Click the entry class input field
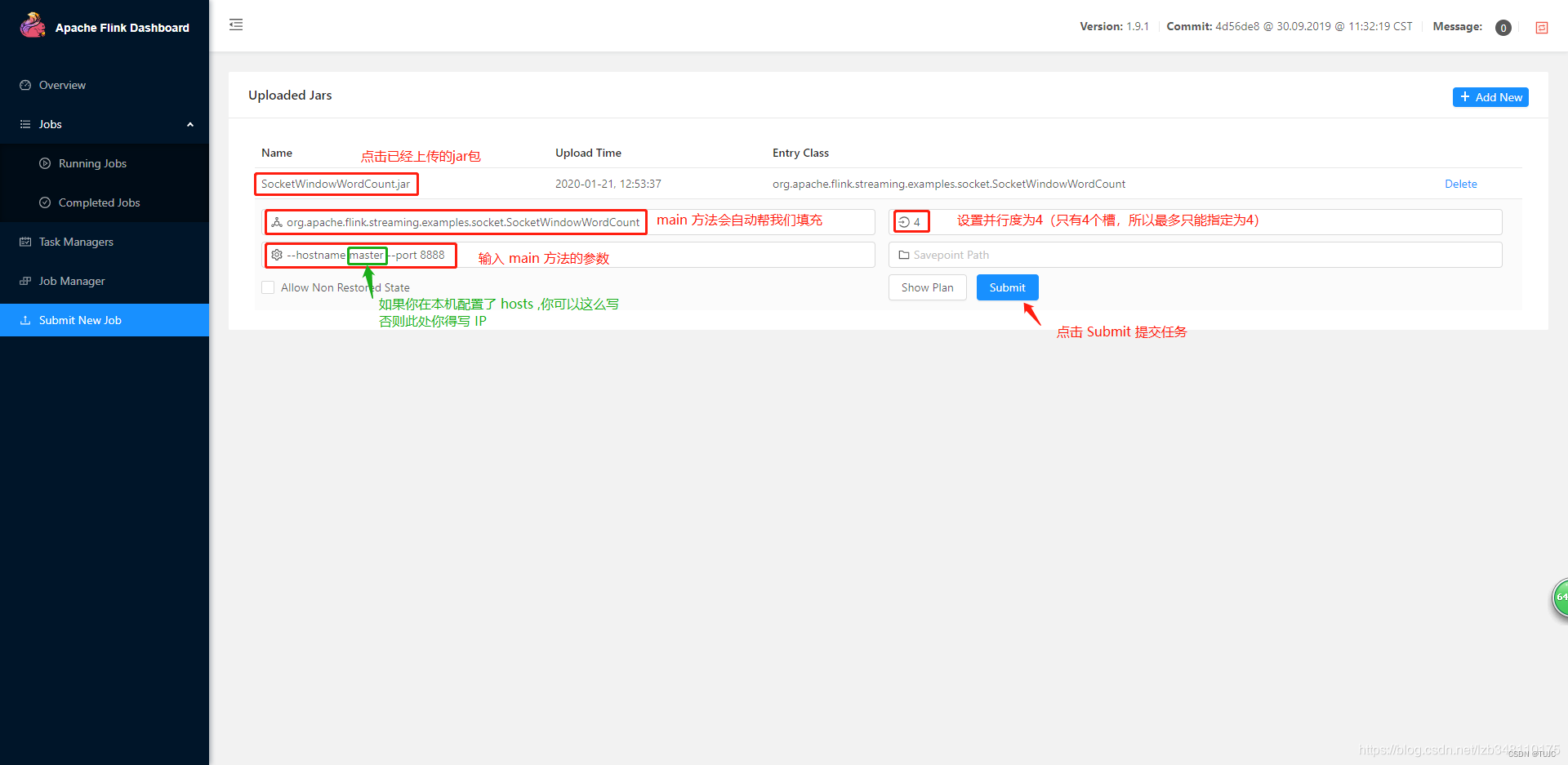Viewport: 1568px width, 765px height. pos(568,222)
